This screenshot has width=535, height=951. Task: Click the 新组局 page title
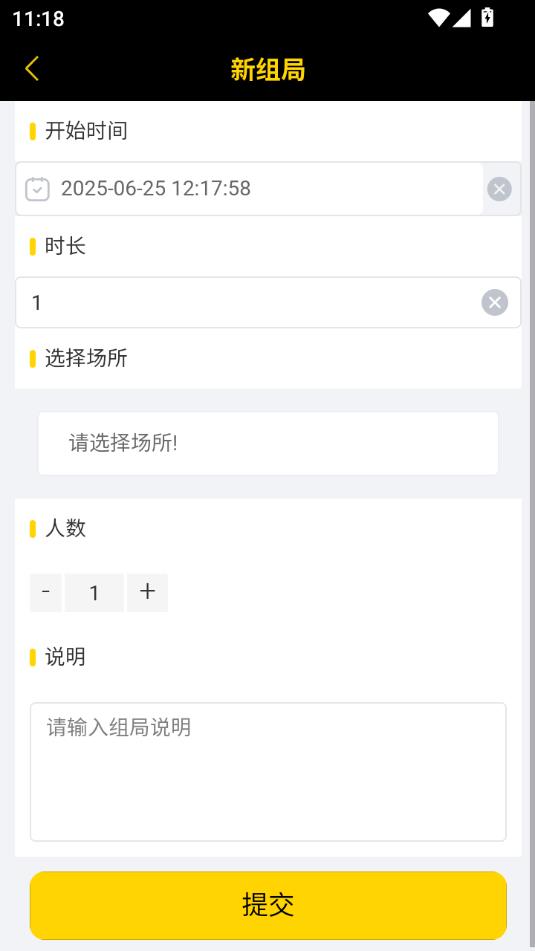[268, 70]
